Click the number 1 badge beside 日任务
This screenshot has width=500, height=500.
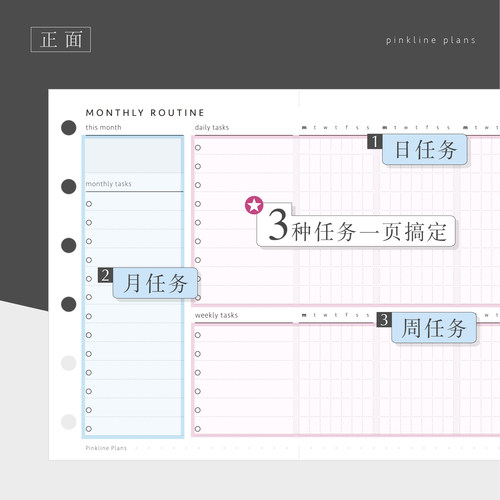tap(375, 141)
